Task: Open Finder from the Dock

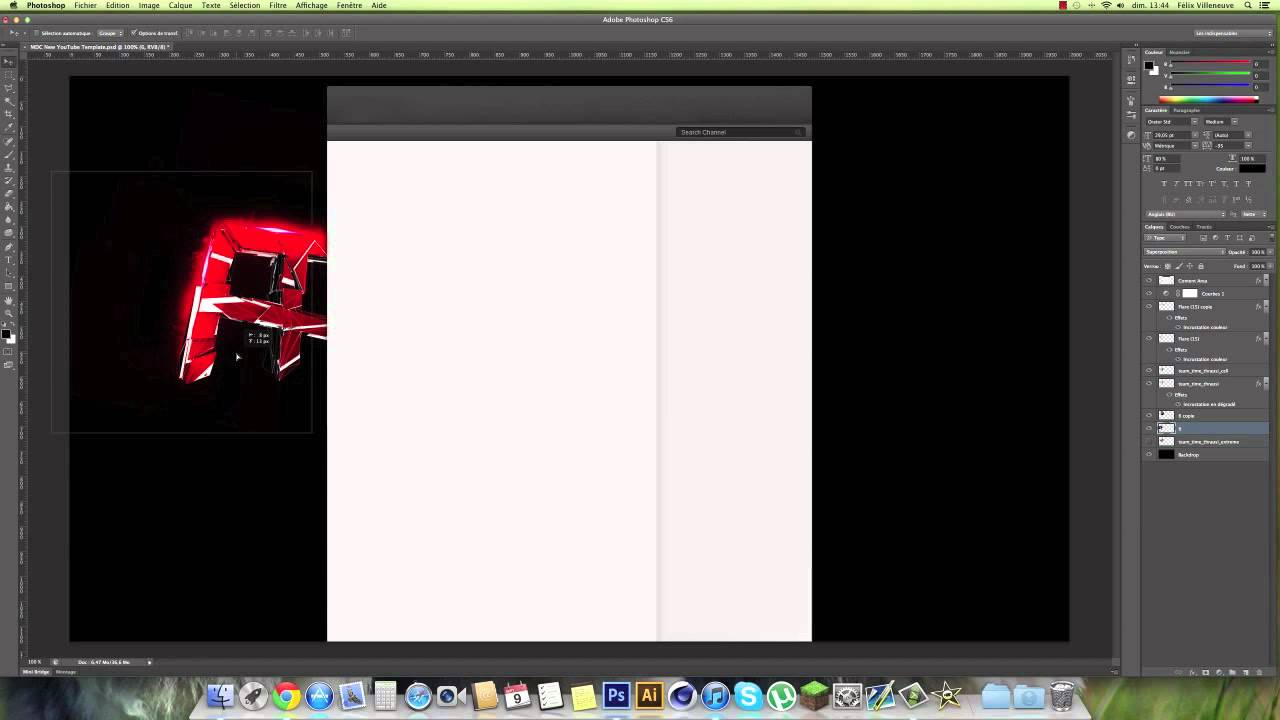Action: tap(220, 695)
